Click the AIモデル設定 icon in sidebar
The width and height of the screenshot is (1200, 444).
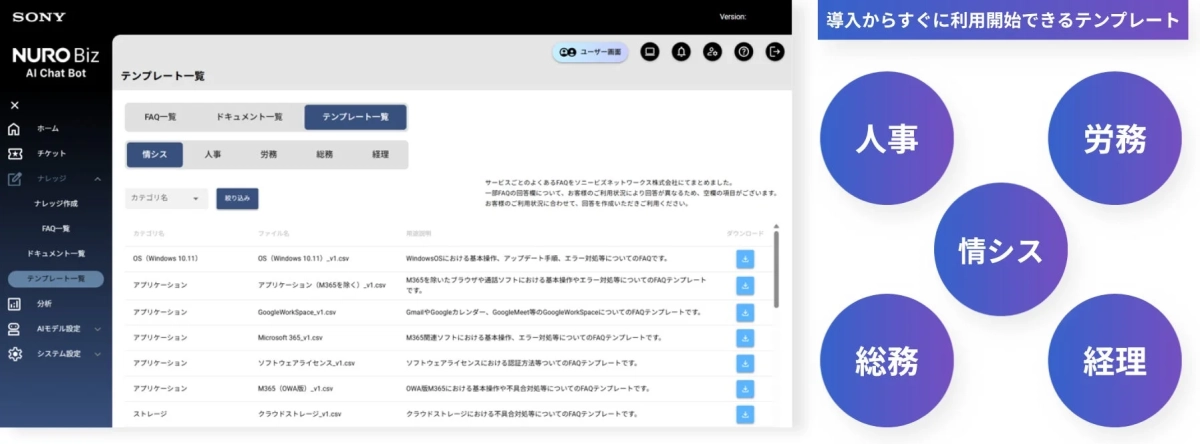(x=14, y=328)
